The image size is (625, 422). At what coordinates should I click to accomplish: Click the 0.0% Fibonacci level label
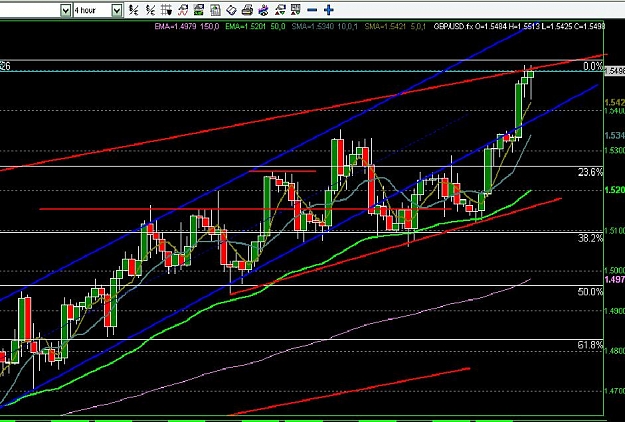pos(593,66)
